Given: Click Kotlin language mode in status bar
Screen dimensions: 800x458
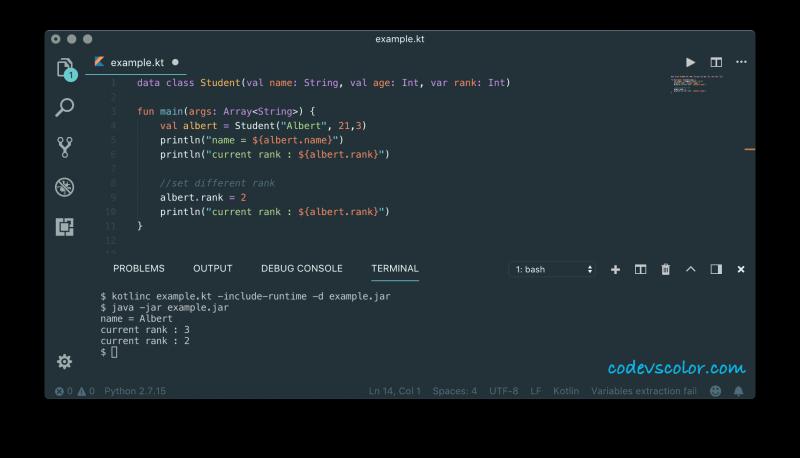Looking at the screenshot, I should pos(566,391).
